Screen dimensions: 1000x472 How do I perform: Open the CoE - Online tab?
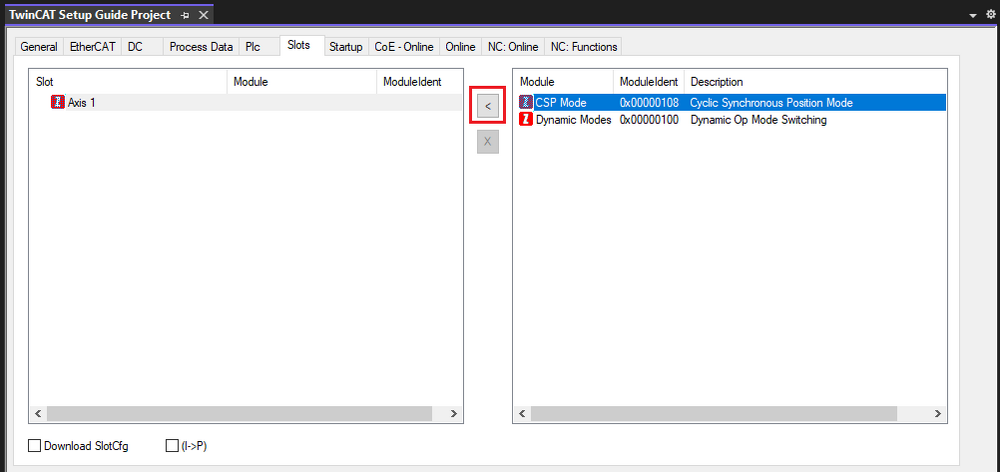coord(404,47)
